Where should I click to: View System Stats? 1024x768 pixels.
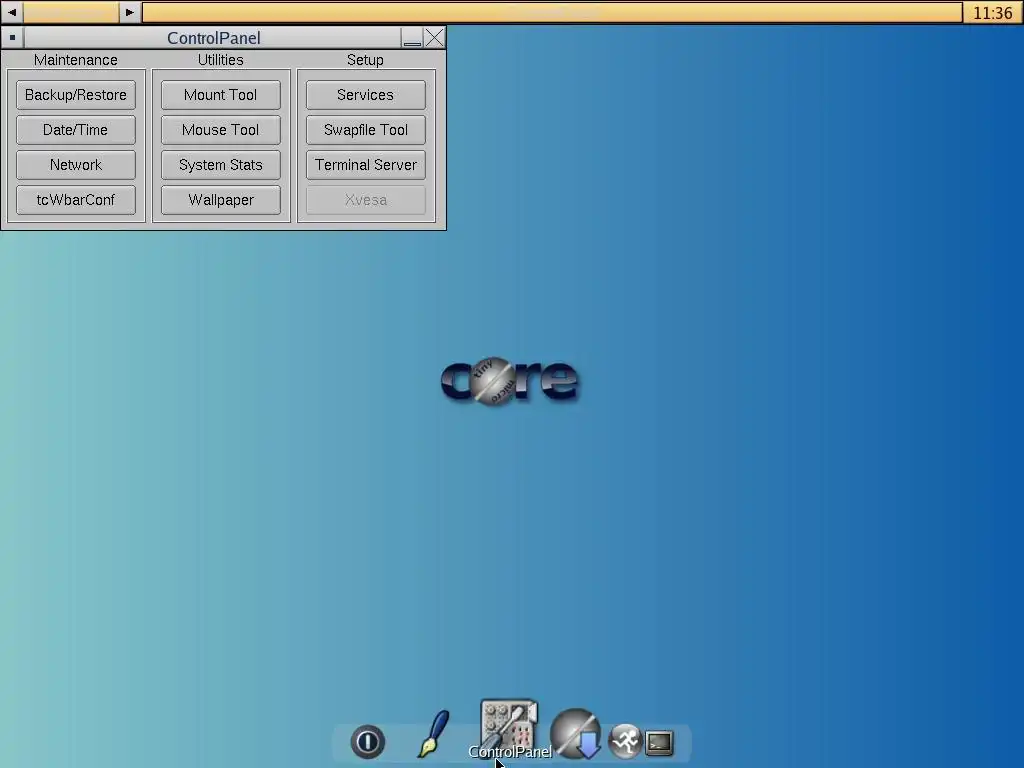point(221,165)
